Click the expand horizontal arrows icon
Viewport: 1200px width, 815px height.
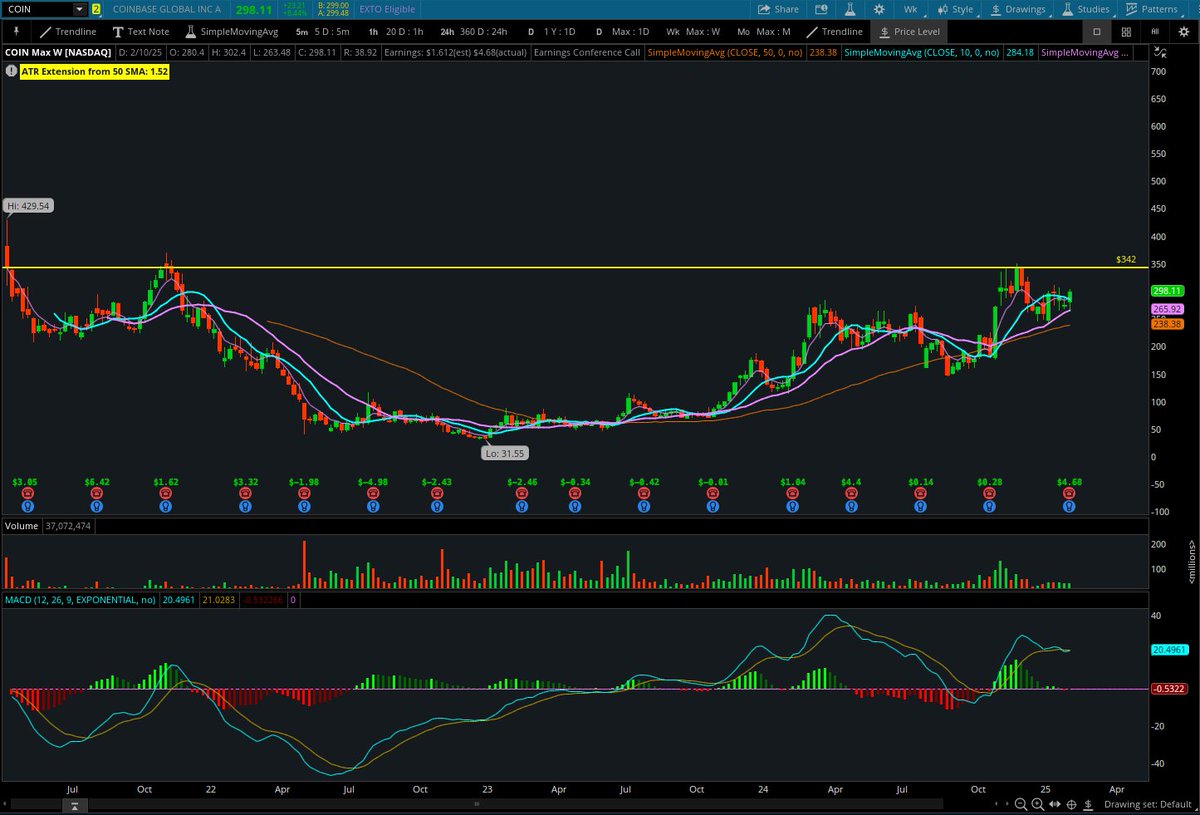click(x=1054, y=804)
